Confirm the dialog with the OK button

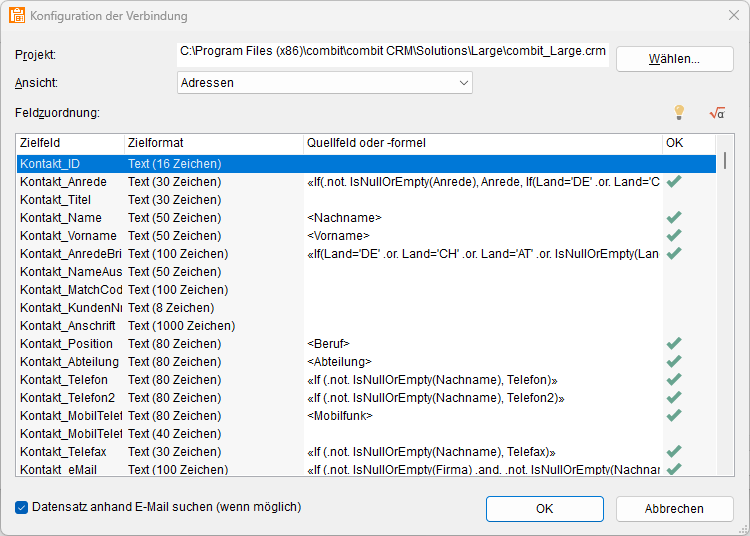(x=544, y=509)
